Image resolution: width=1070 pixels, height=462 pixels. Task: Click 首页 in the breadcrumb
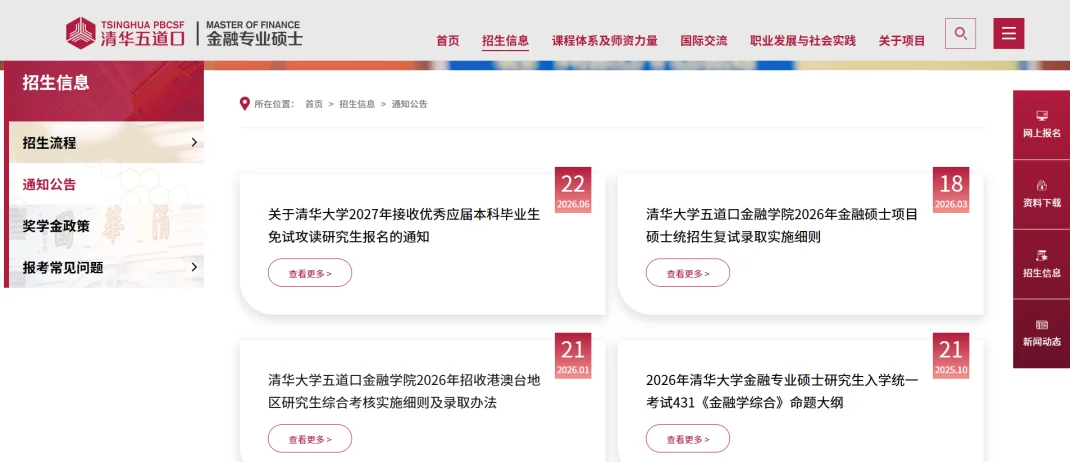tap(314, 104)
